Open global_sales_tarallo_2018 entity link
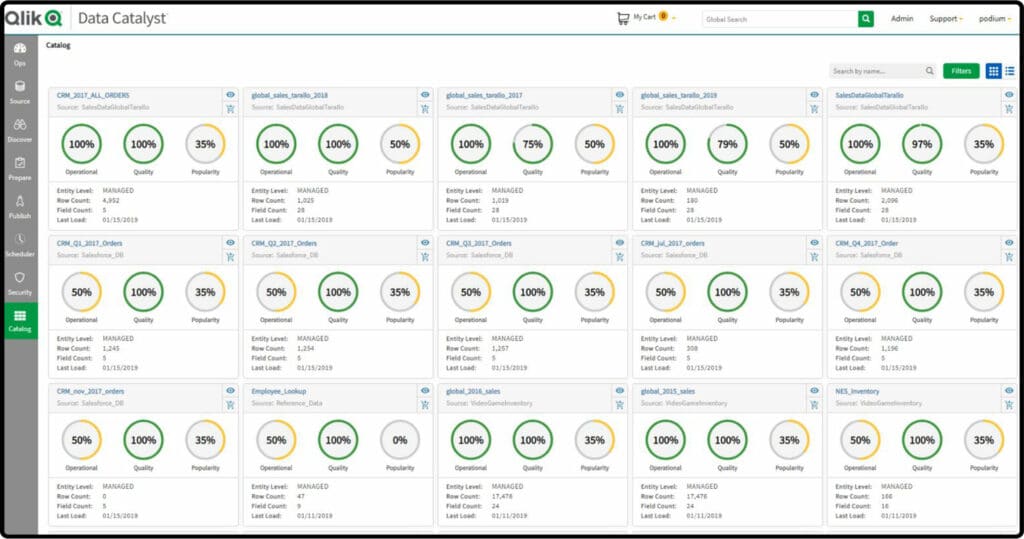The width and height of the screenshot is (1024, 539). tap(289, 95)
